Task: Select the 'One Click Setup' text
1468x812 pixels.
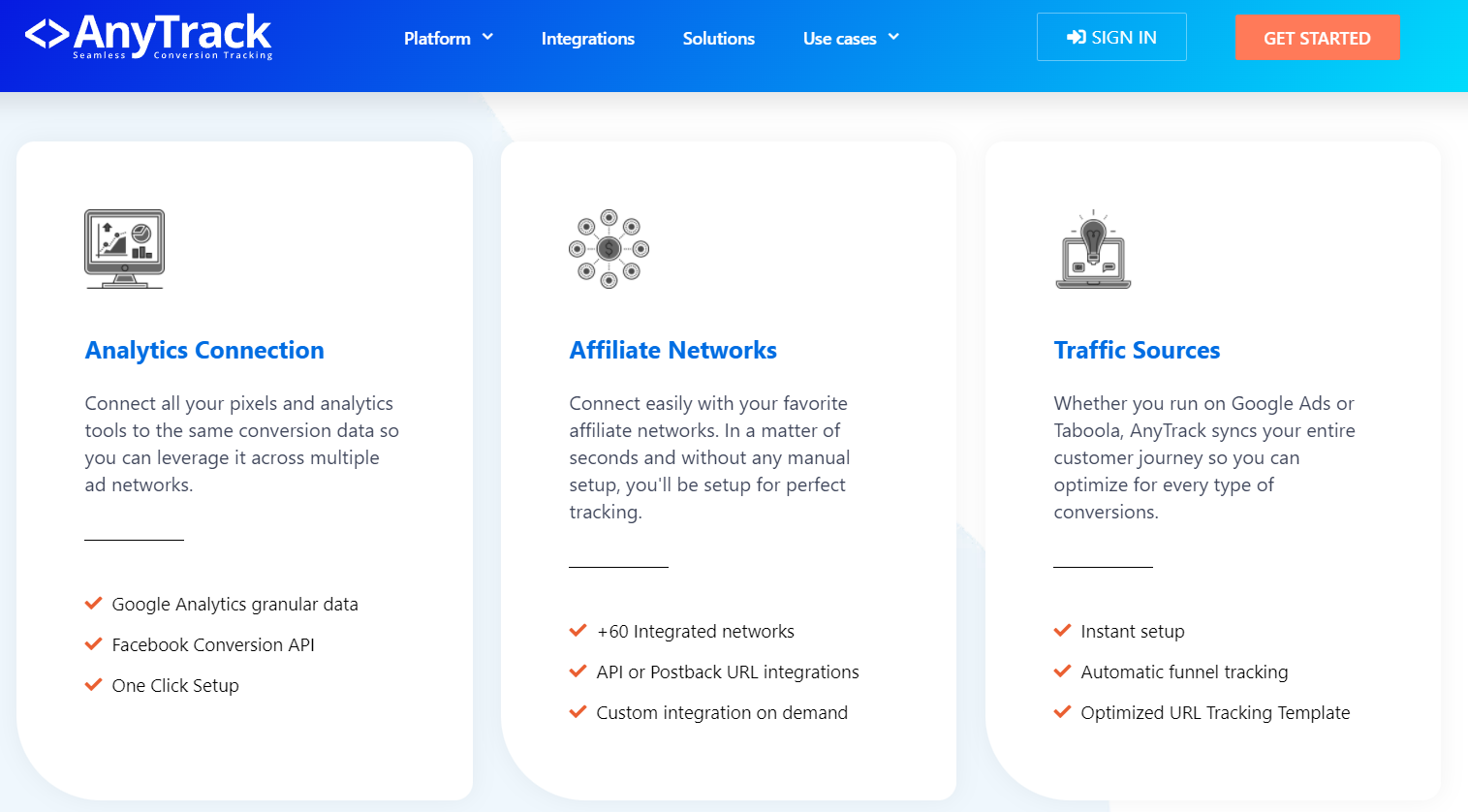Action: 175,685
